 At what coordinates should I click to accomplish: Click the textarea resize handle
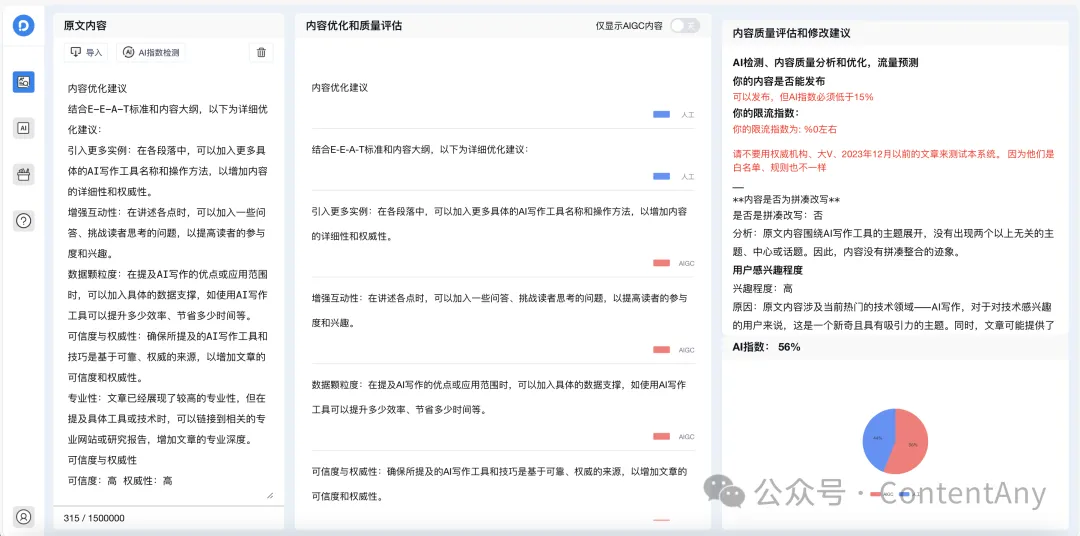[x=269, y=495]
